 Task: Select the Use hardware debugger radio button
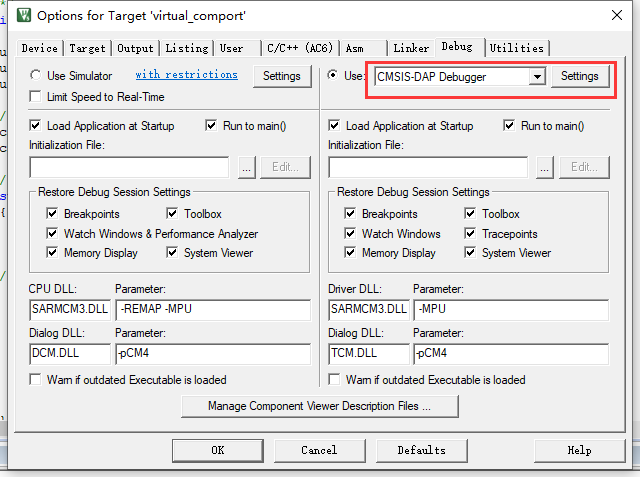(333, 75)
